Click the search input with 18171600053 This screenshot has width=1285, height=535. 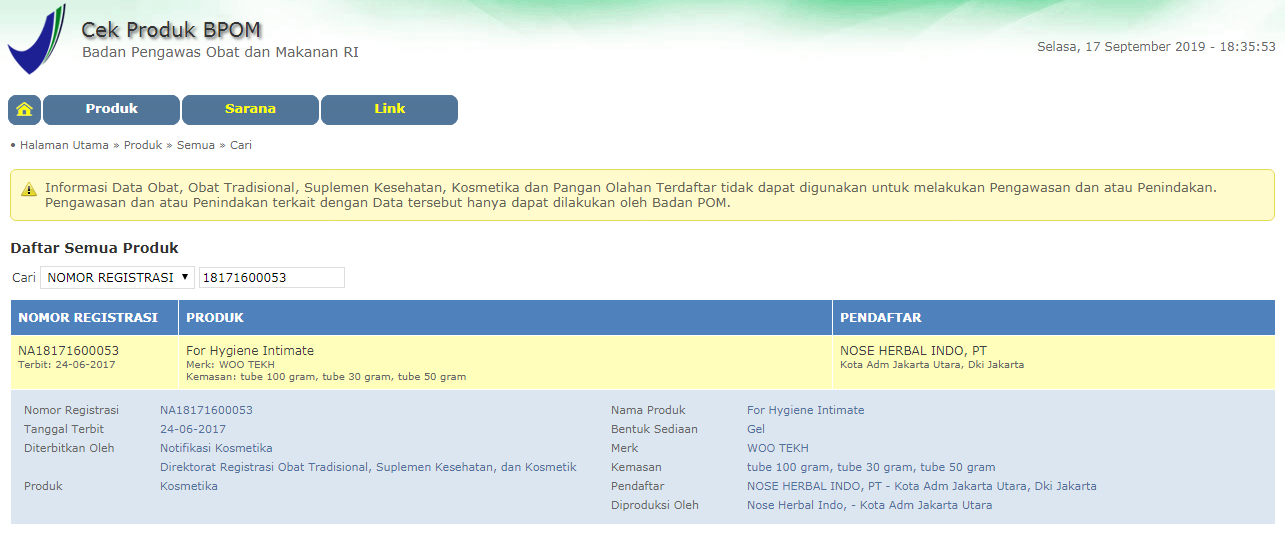pos(272,278)
